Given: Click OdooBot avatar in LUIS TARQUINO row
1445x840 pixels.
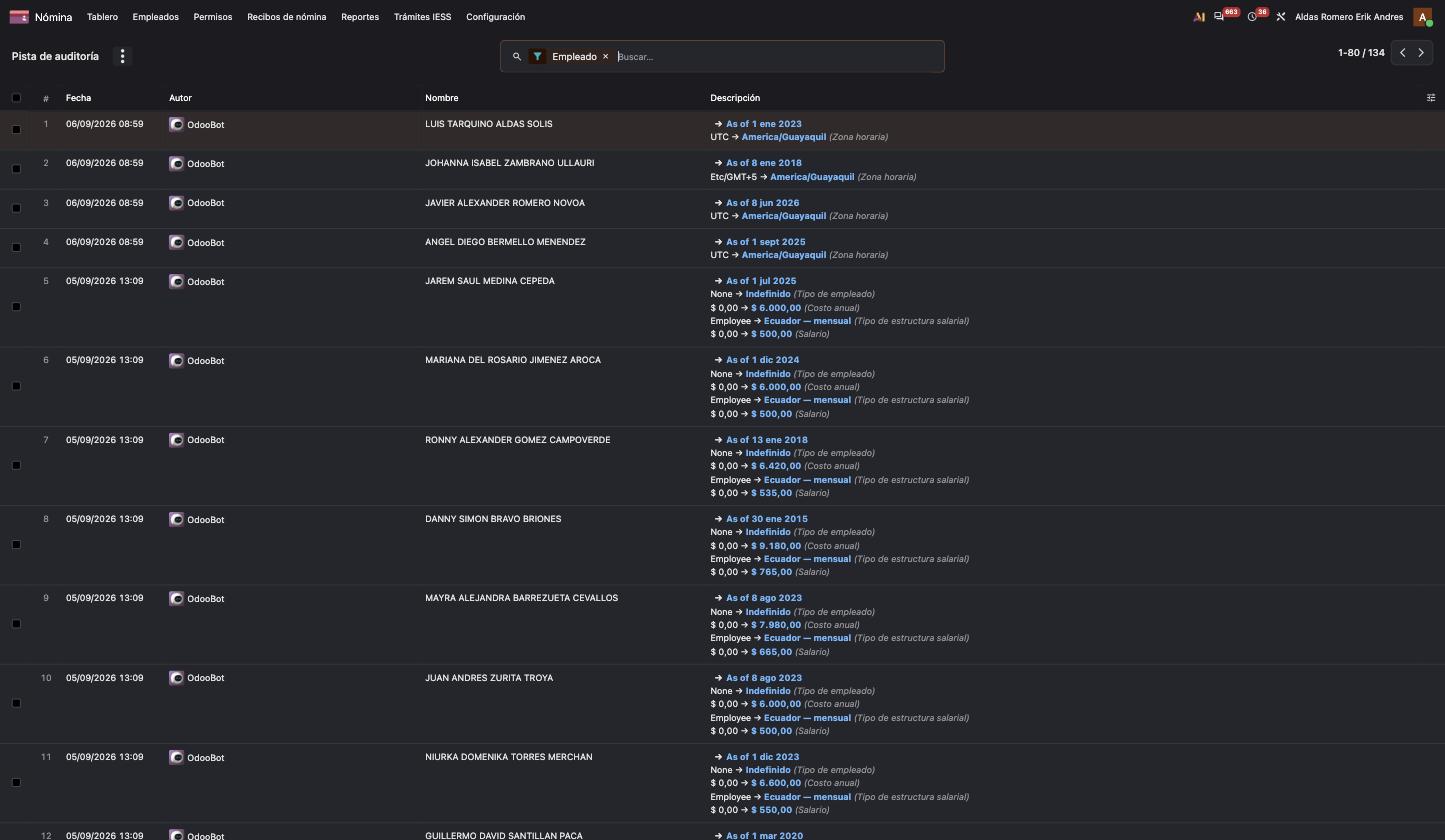Looking at the screenshot, I should (176, 124).
